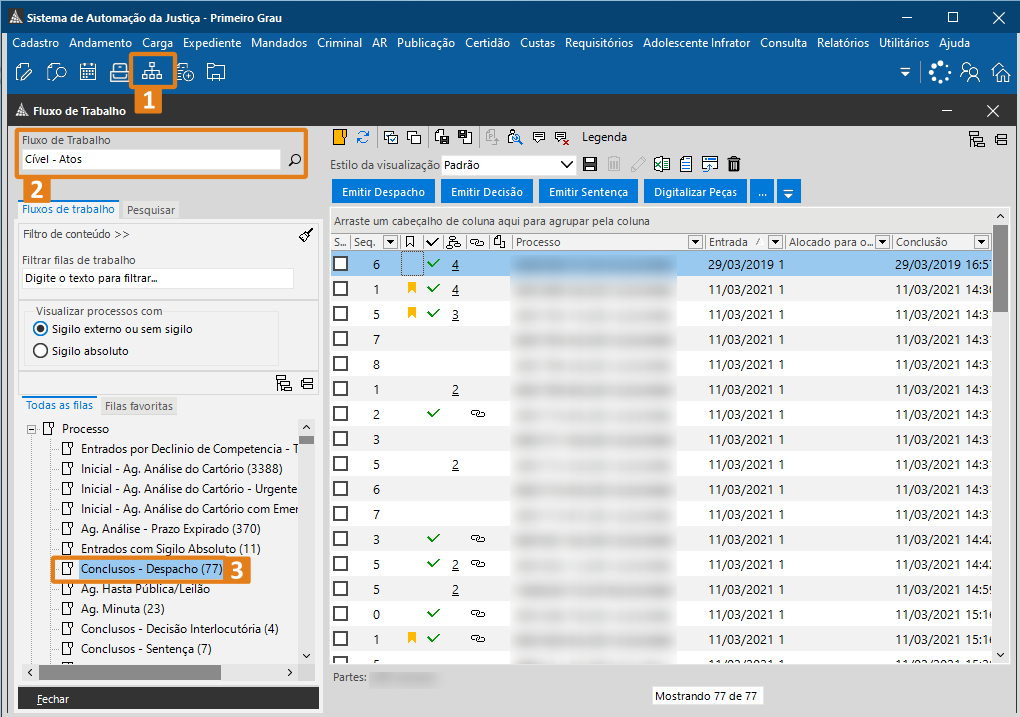The width and height of the screenshot is (1020, 717).
Task: Open the home icon at top right
Action: click(1001, 72)
